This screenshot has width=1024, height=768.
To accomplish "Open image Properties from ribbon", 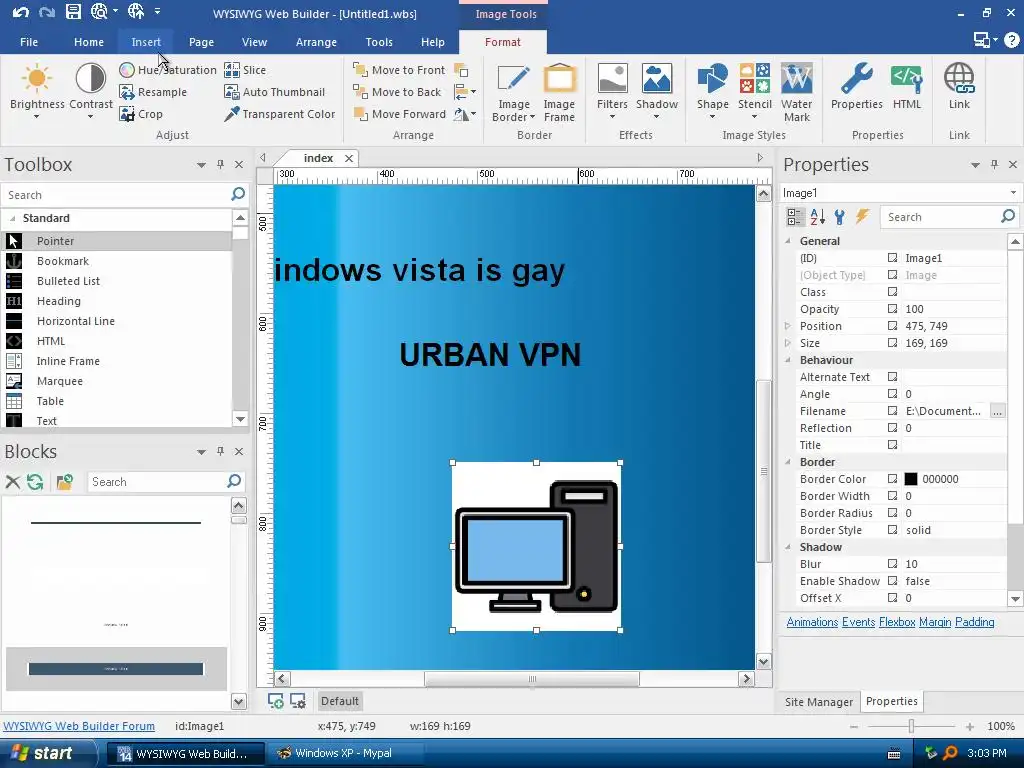I will [x=856, y=86].
